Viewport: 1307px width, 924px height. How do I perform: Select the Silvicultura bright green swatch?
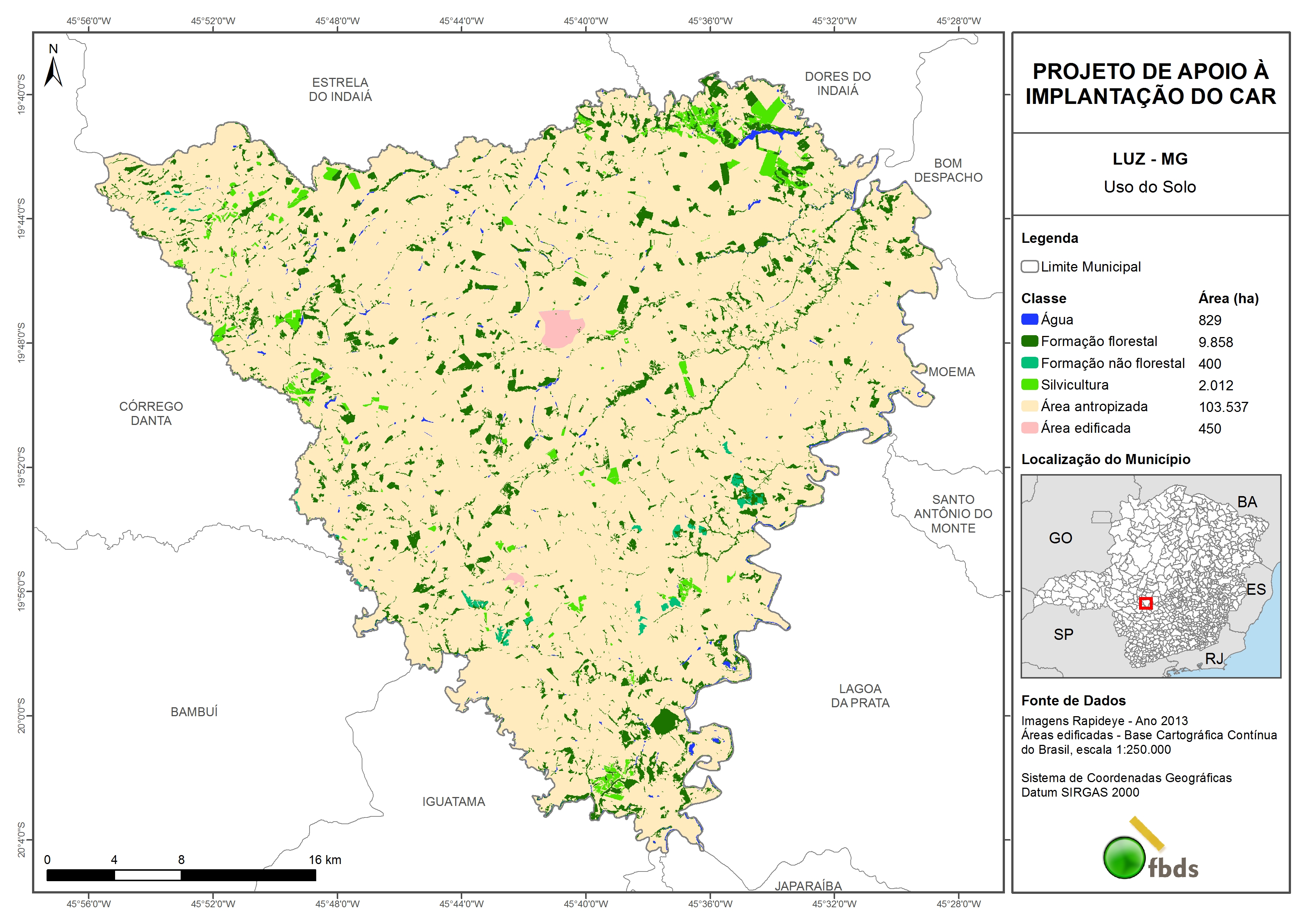(x=1029, y=384)
